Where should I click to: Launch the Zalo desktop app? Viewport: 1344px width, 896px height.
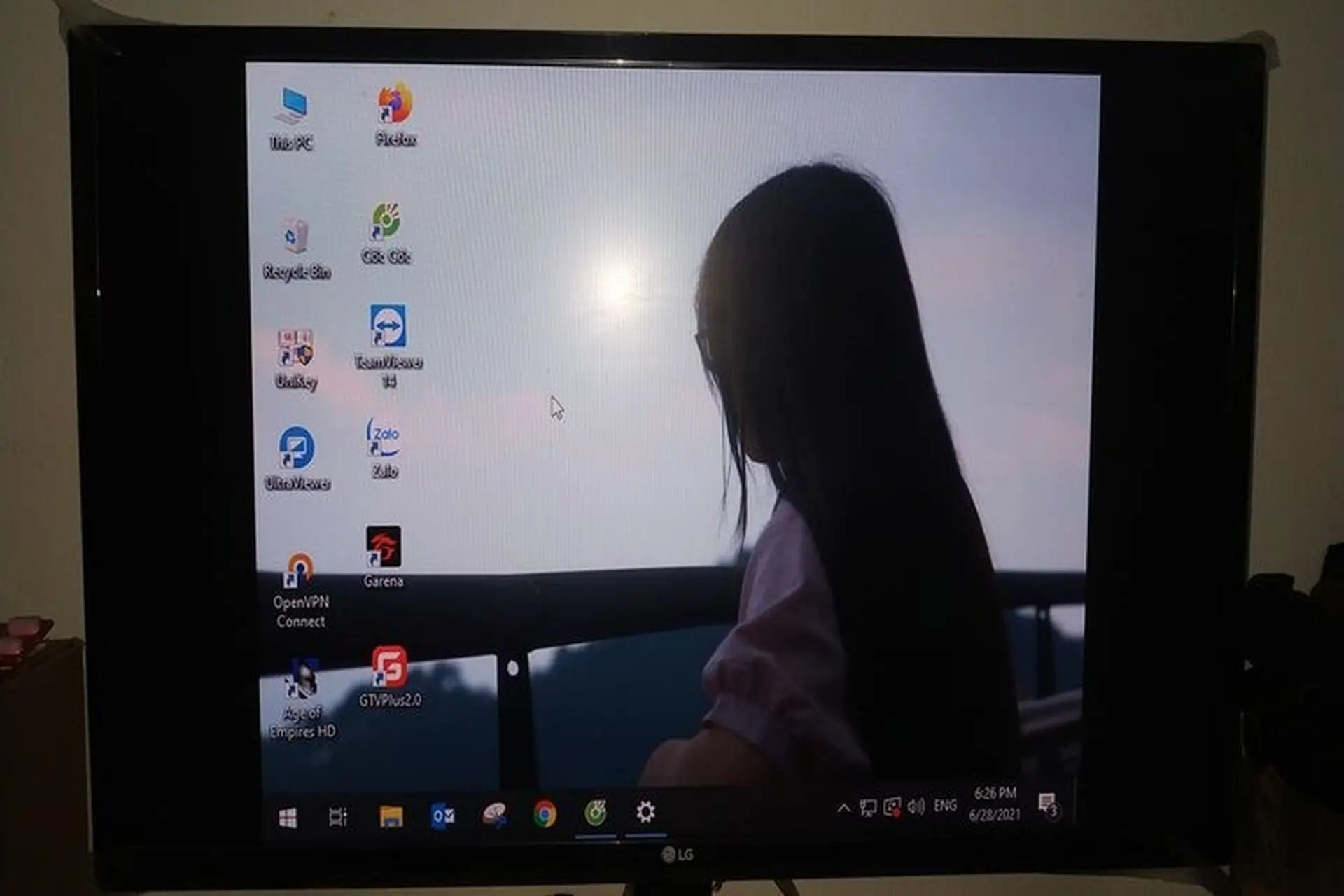[x=384, y=439]
